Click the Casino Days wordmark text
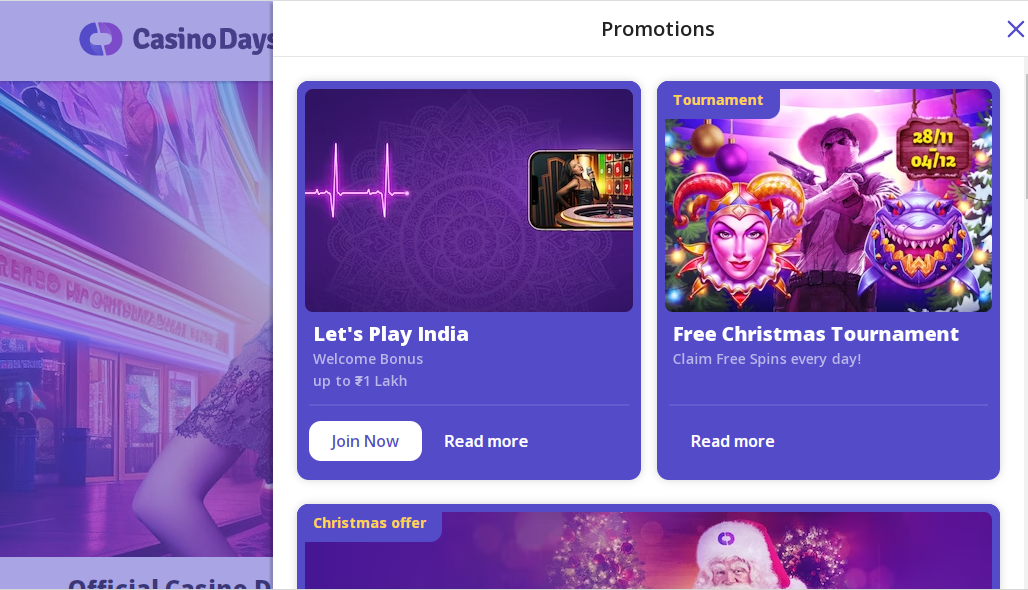Image resolution: width=1028 pixels, height=590 pixels. click(203, 40)
